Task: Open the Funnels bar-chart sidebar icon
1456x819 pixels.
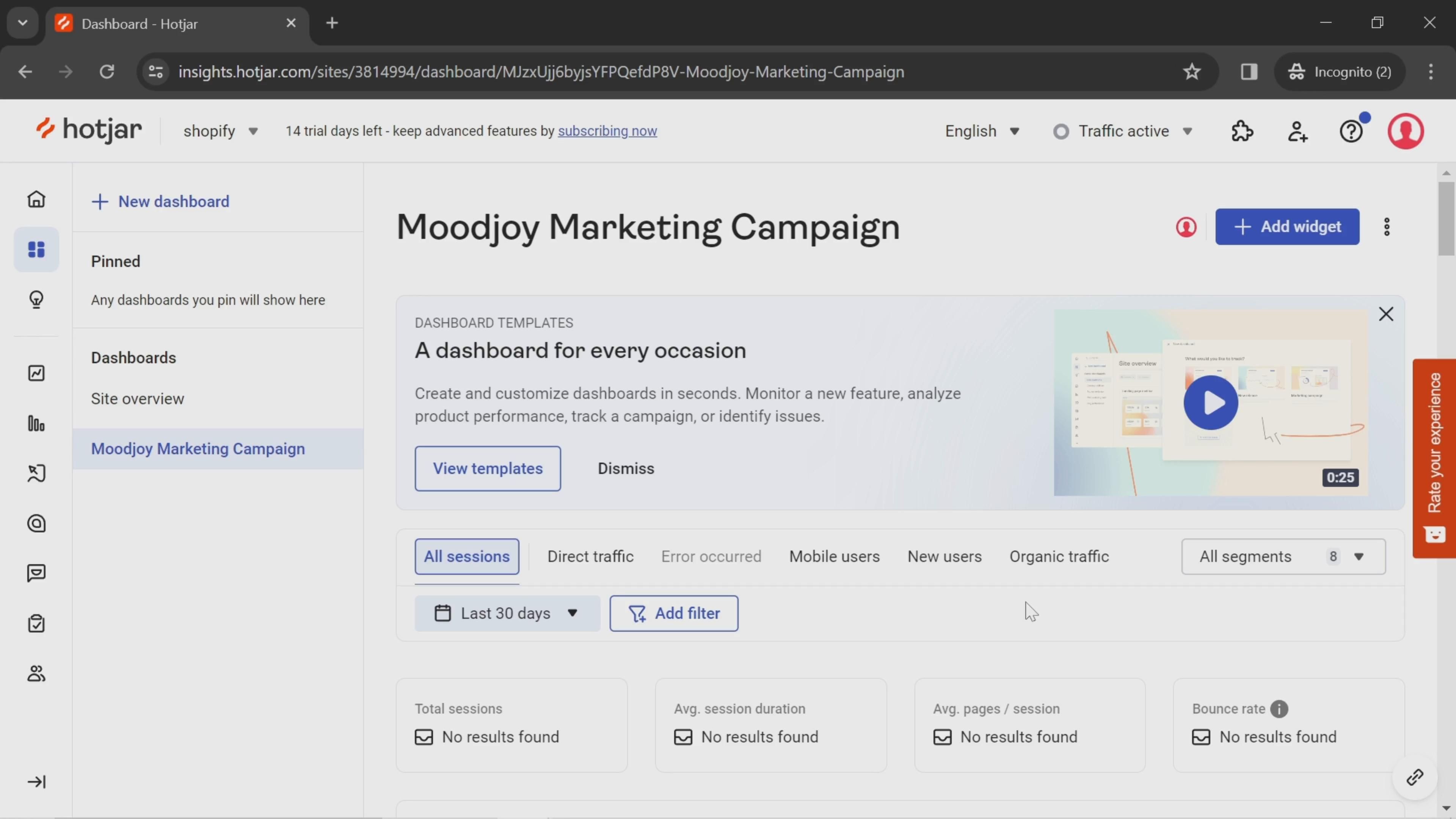Action: click(x=36, y=424)
